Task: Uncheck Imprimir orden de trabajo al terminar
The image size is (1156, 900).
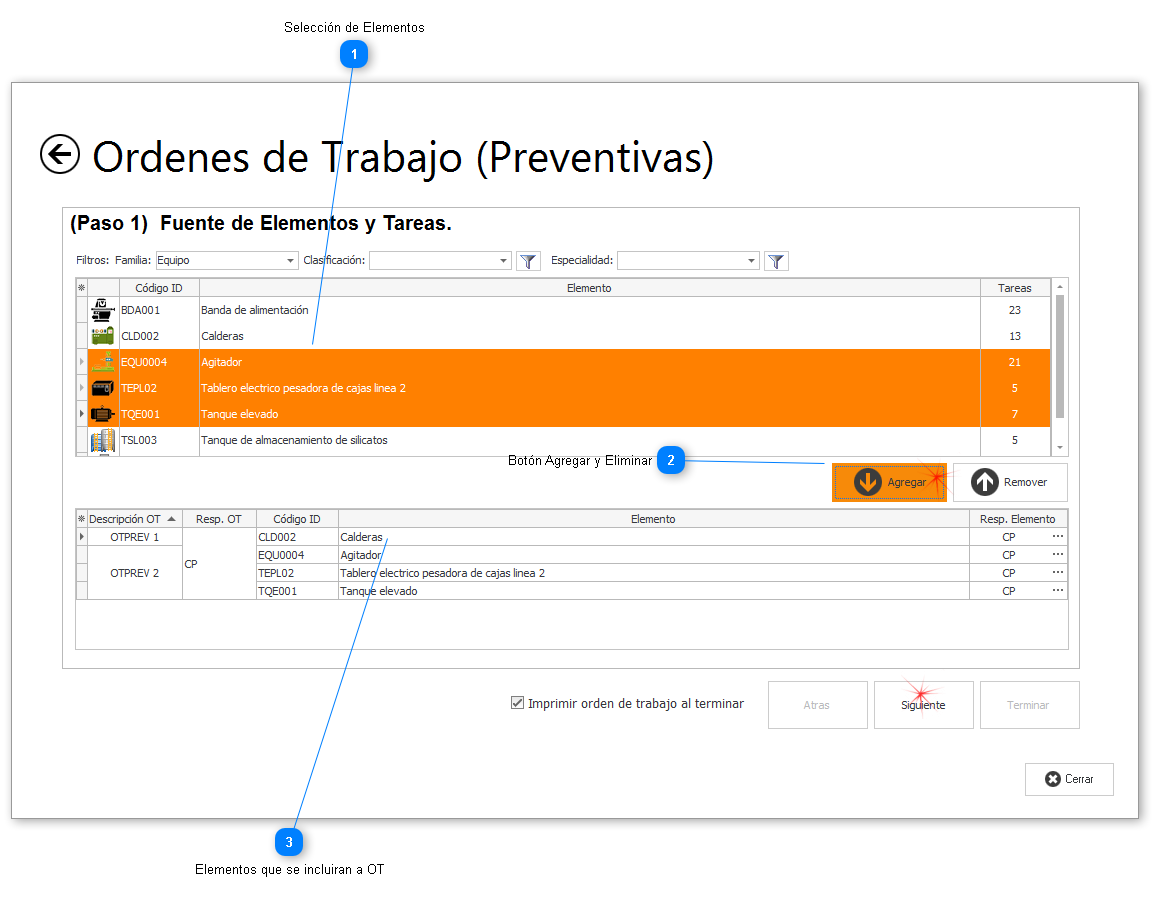Action: 517,703
